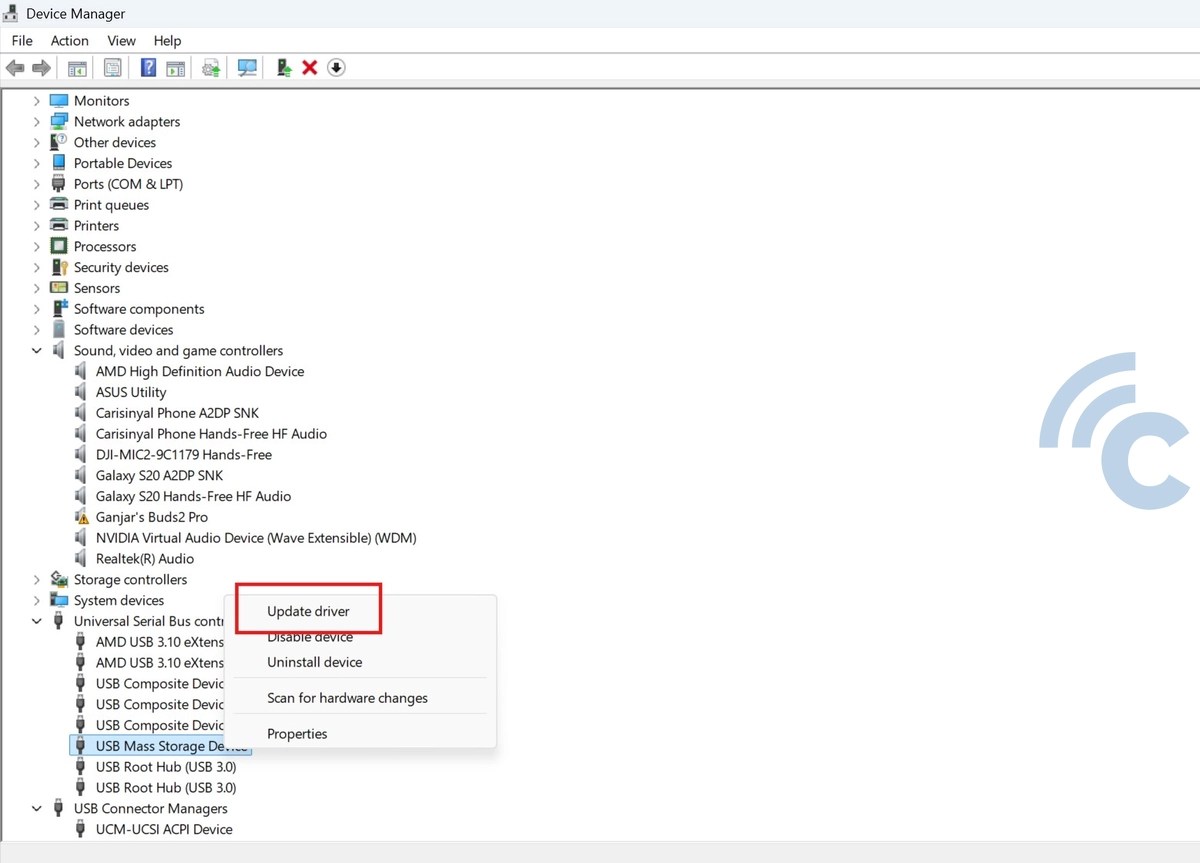Open the File menu
Image resolution: width=1200 pixels, height=863 pixels.
[x=22, y=41]
